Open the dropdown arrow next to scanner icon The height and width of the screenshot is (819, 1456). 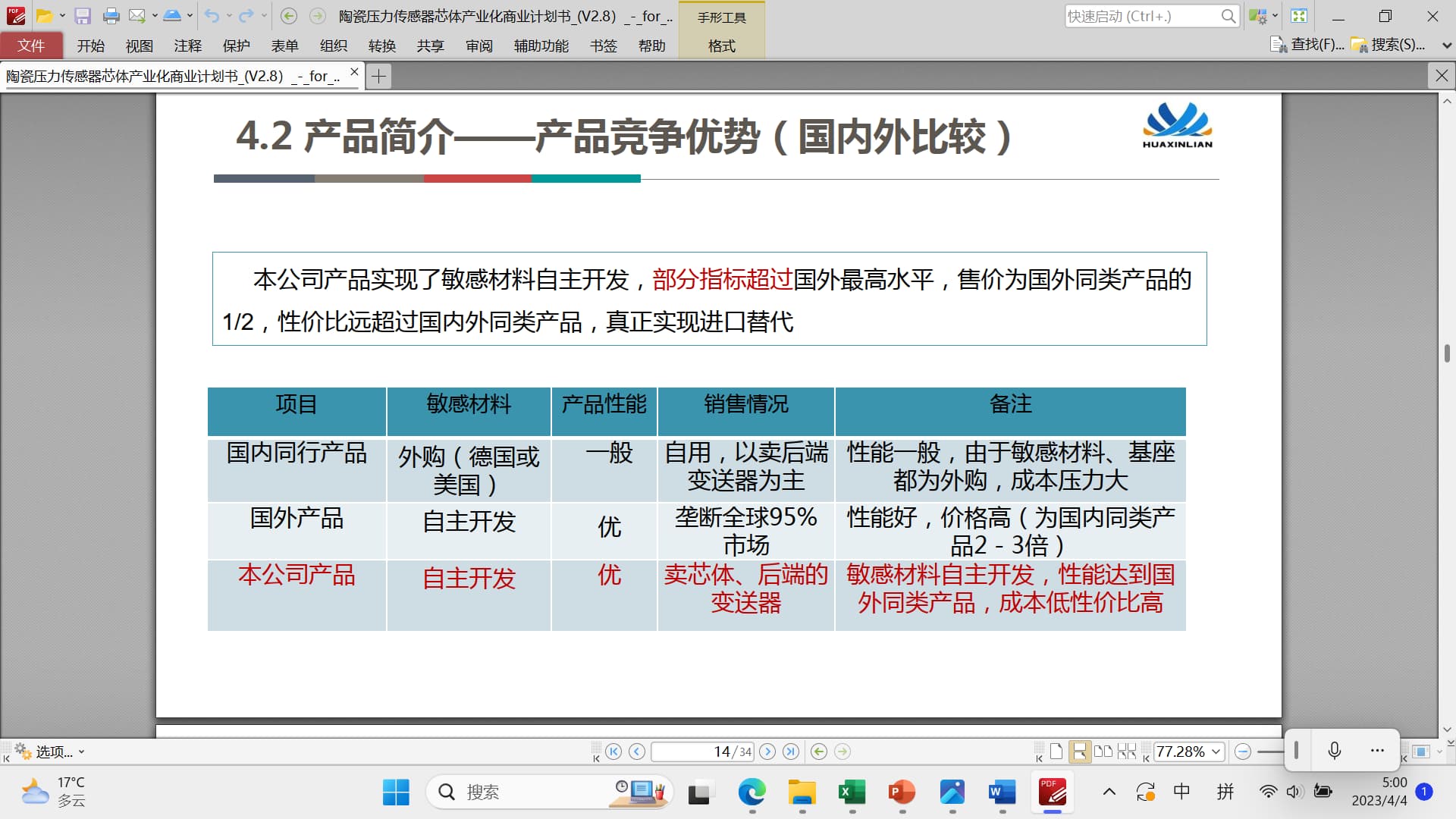[190, 16]
